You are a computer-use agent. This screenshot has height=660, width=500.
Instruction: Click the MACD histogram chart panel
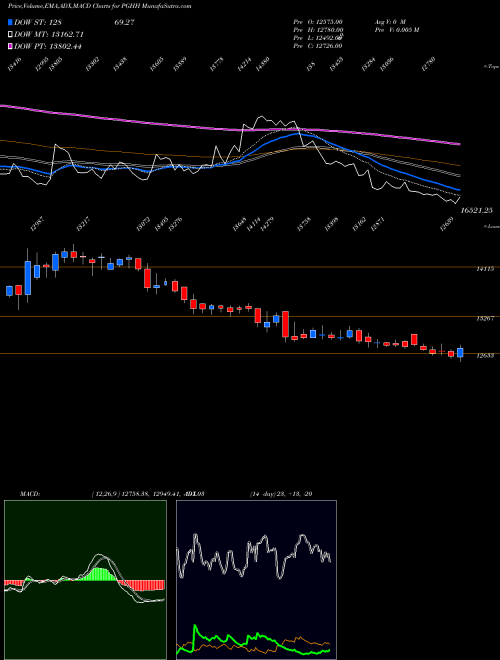pyautogui.click(x=85, y=580)
